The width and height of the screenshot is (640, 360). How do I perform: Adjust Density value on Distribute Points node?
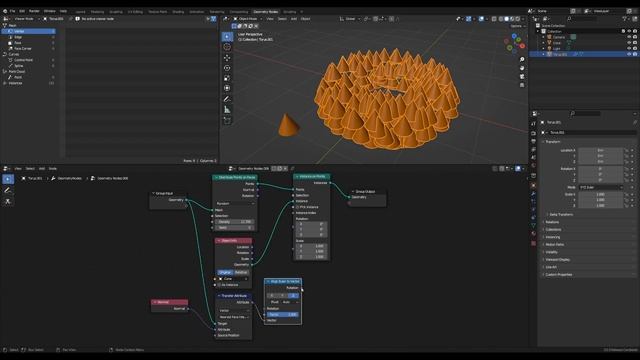tap(235, 222)
